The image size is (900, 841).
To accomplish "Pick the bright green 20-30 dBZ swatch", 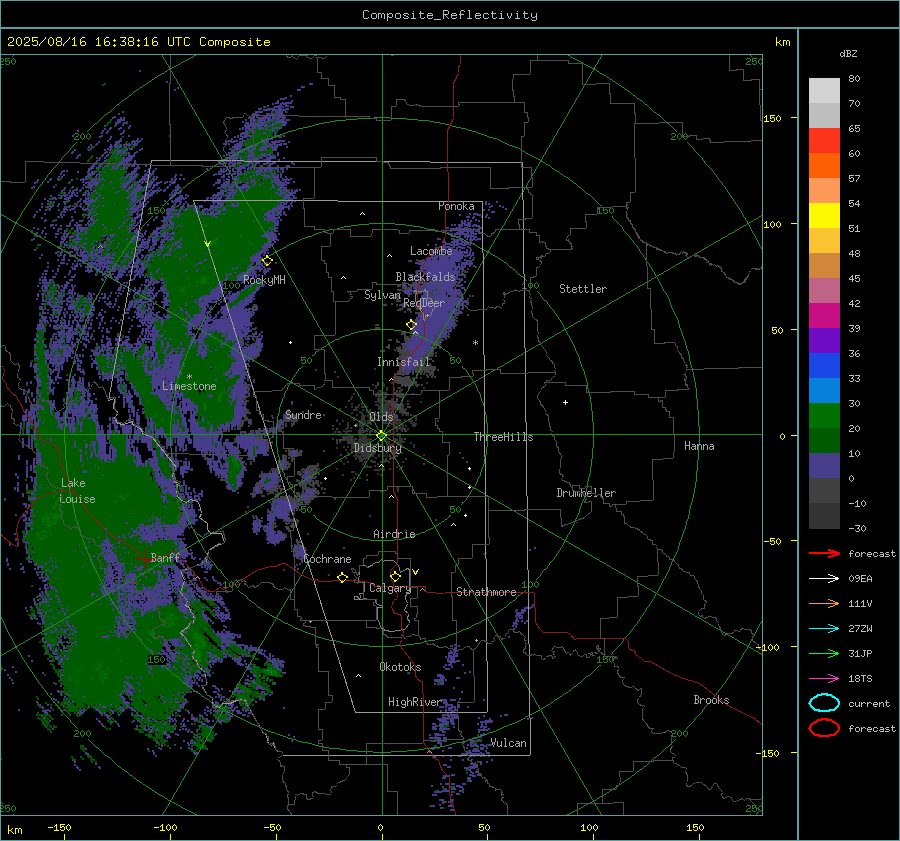I will tap(824, 415).
